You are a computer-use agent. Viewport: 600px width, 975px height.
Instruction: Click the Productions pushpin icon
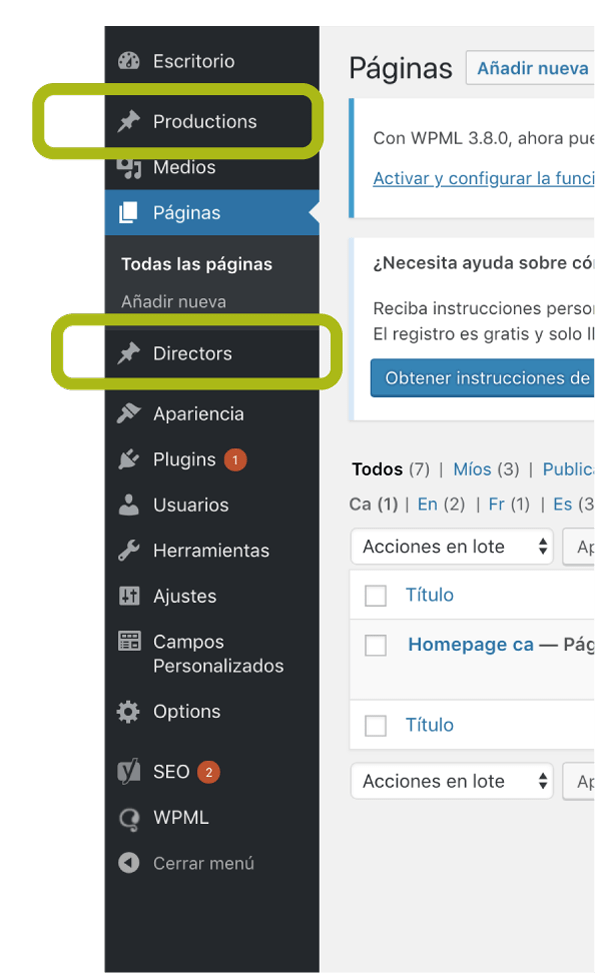129,121
